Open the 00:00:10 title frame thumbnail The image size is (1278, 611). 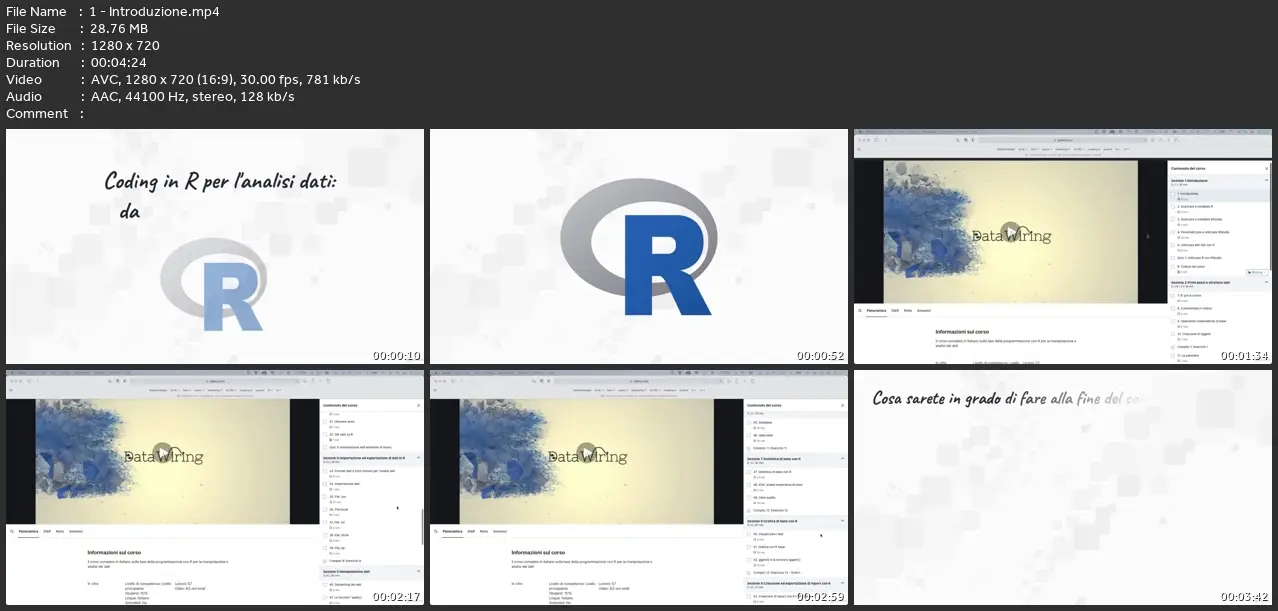click(x=215, y=246)
